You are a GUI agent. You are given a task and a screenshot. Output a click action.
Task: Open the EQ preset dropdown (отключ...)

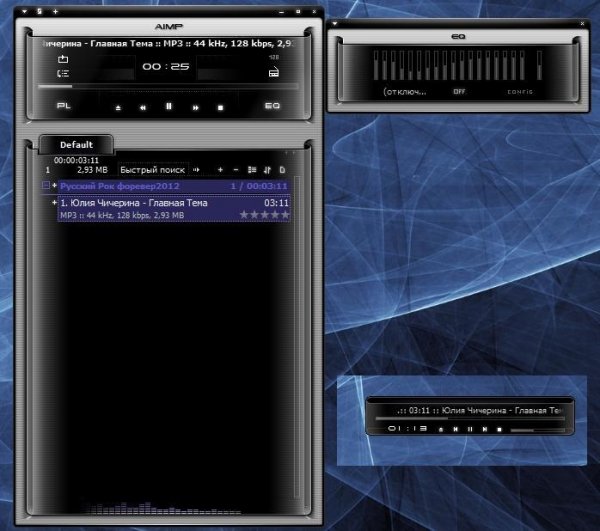[x=405, y=92]
